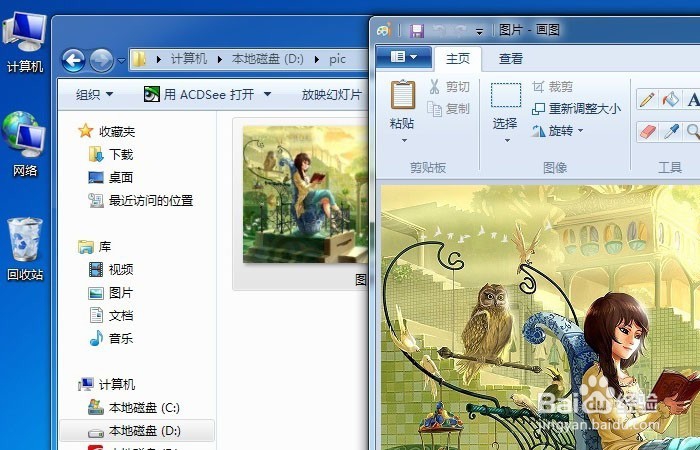
Task: Select Documents (文档) library
Action: (x=111, y=316)
